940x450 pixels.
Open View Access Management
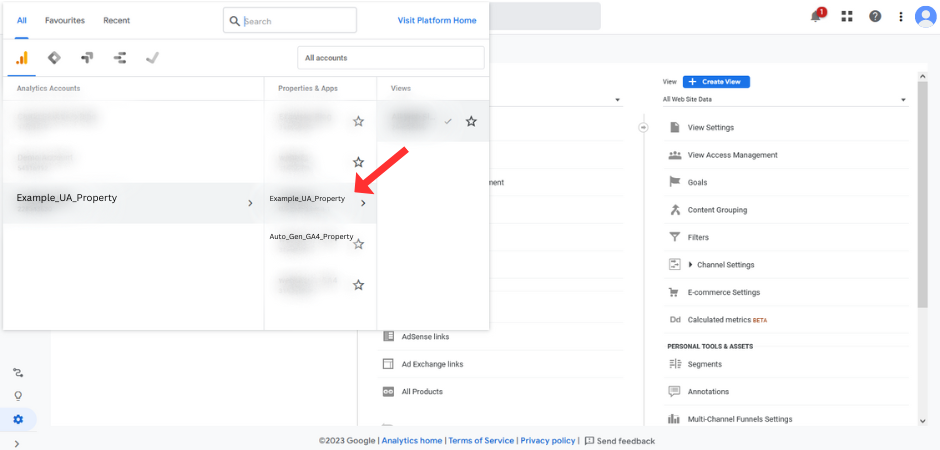click(732, 155)
